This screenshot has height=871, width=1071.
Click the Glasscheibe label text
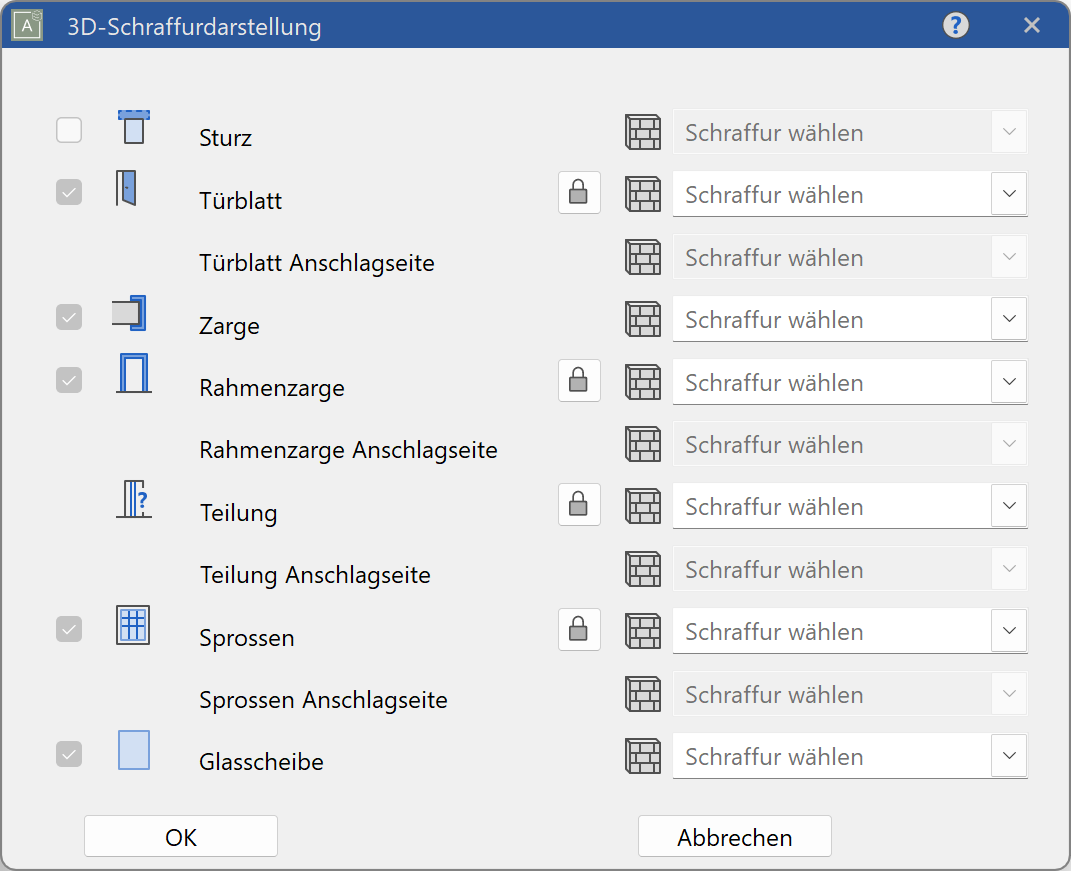pyautogui.click(x=262, y=762)
